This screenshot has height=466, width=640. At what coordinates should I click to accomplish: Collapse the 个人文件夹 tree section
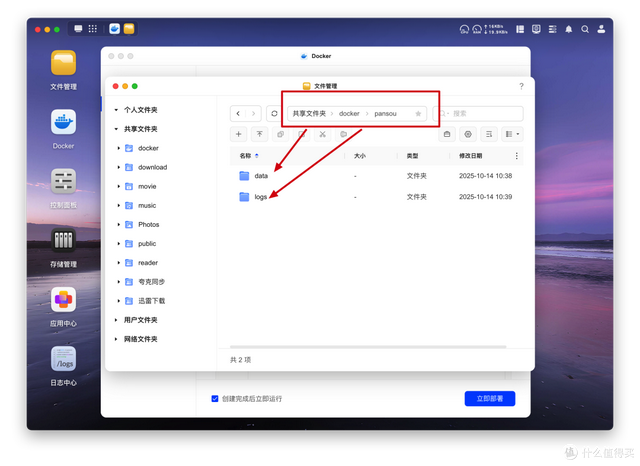[116, 110]
